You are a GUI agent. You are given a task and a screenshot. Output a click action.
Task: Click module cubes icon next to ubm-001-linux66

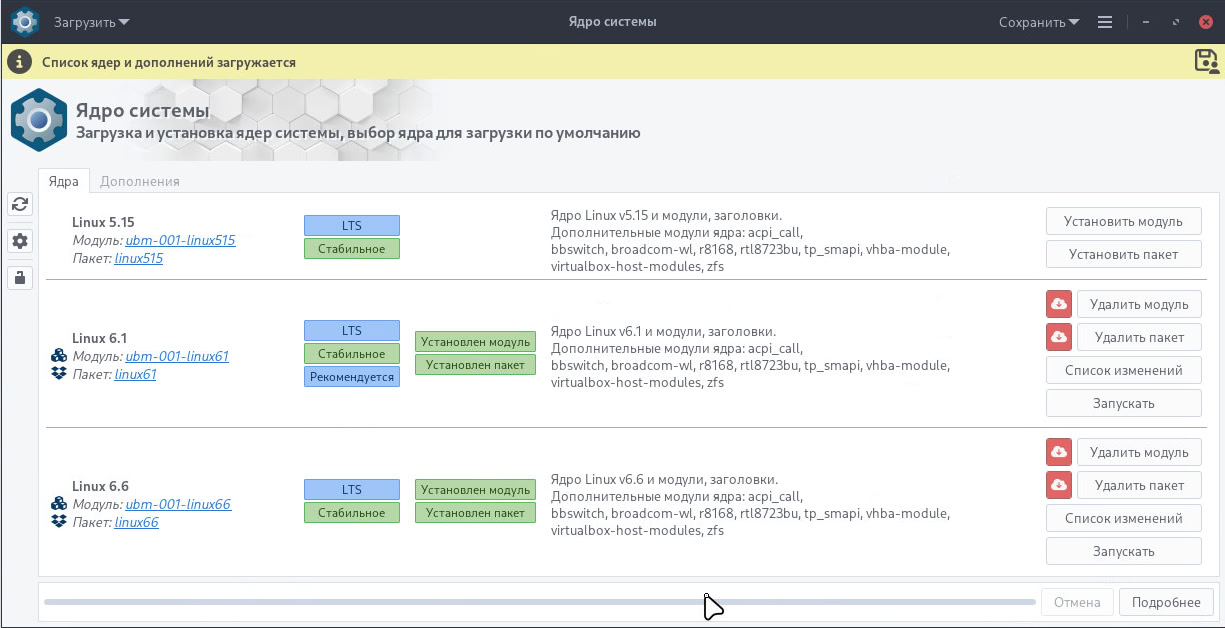pyautogui.click(x=59, y=504)
